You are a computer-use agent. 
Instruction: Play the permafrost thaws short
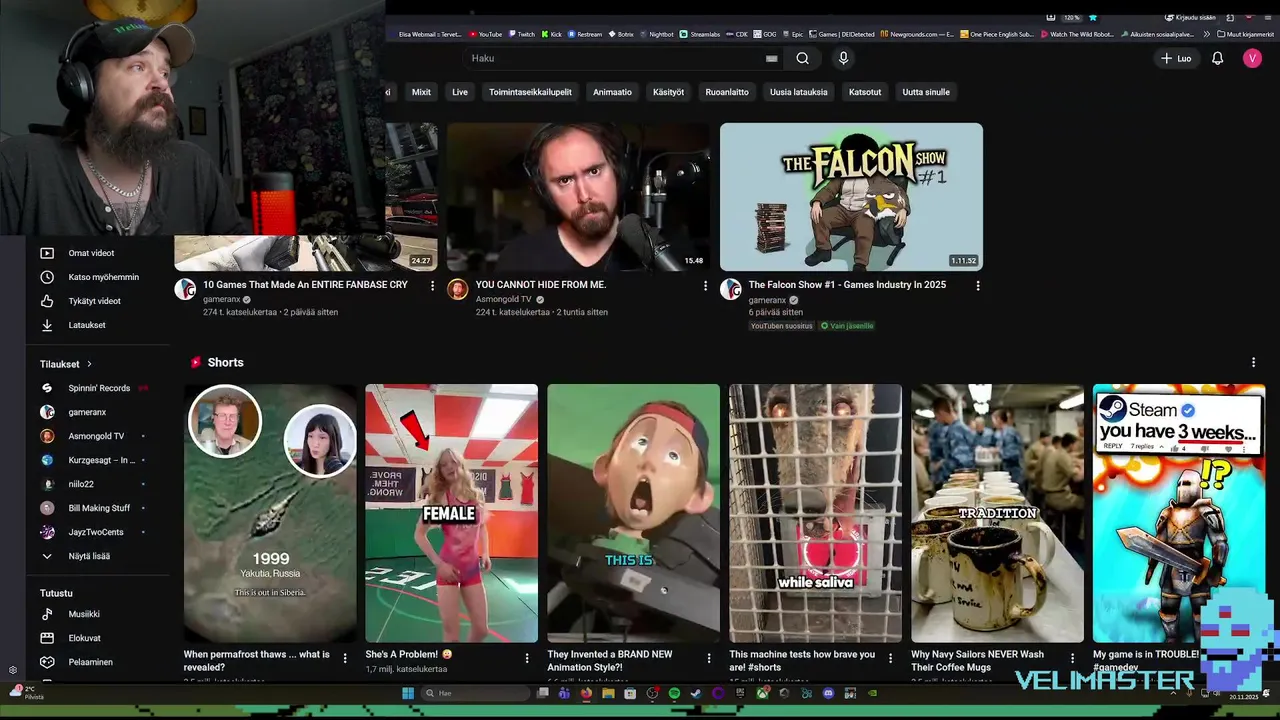[x=270, y=513]
